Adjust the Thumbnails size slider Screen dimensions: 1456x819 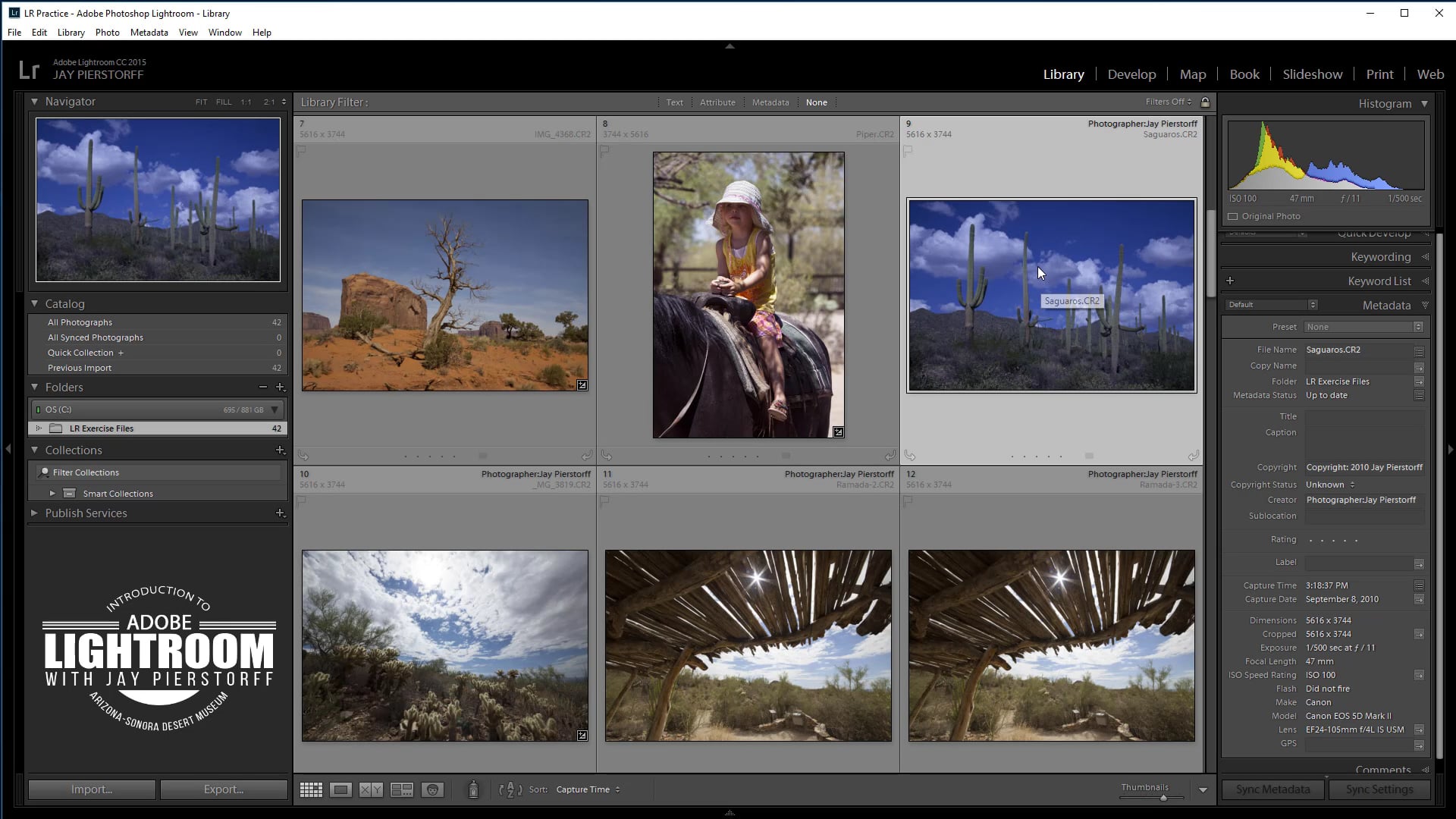click(x=1163, y=798)
